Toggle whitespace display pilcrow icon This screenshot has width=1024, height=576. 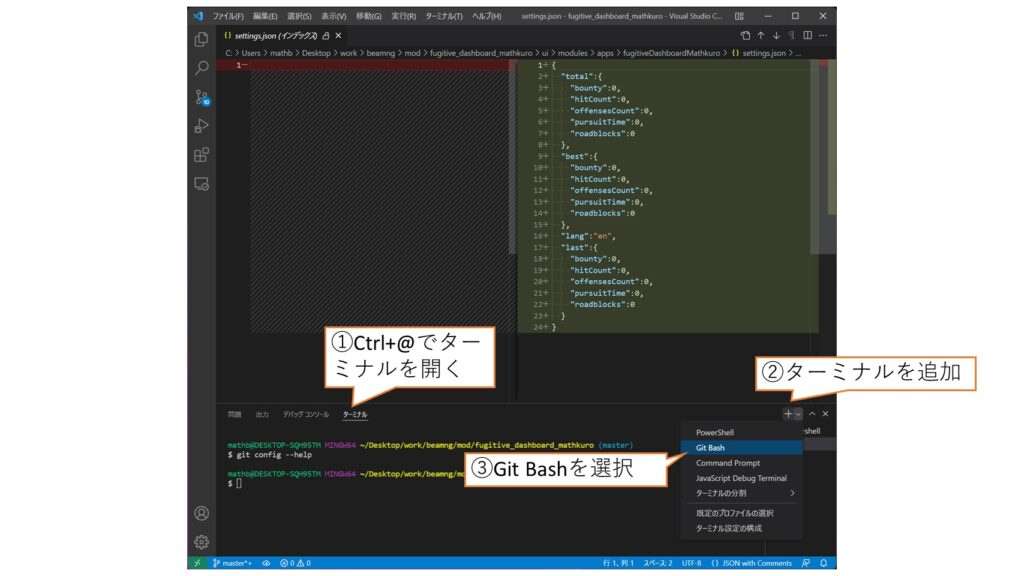(792, 35)
